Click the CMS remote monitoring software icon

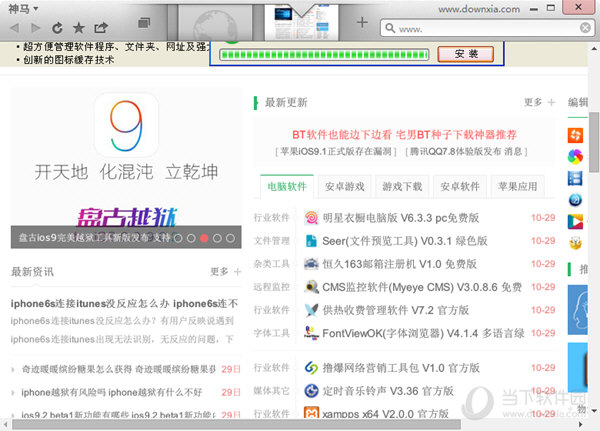[311, 287]
